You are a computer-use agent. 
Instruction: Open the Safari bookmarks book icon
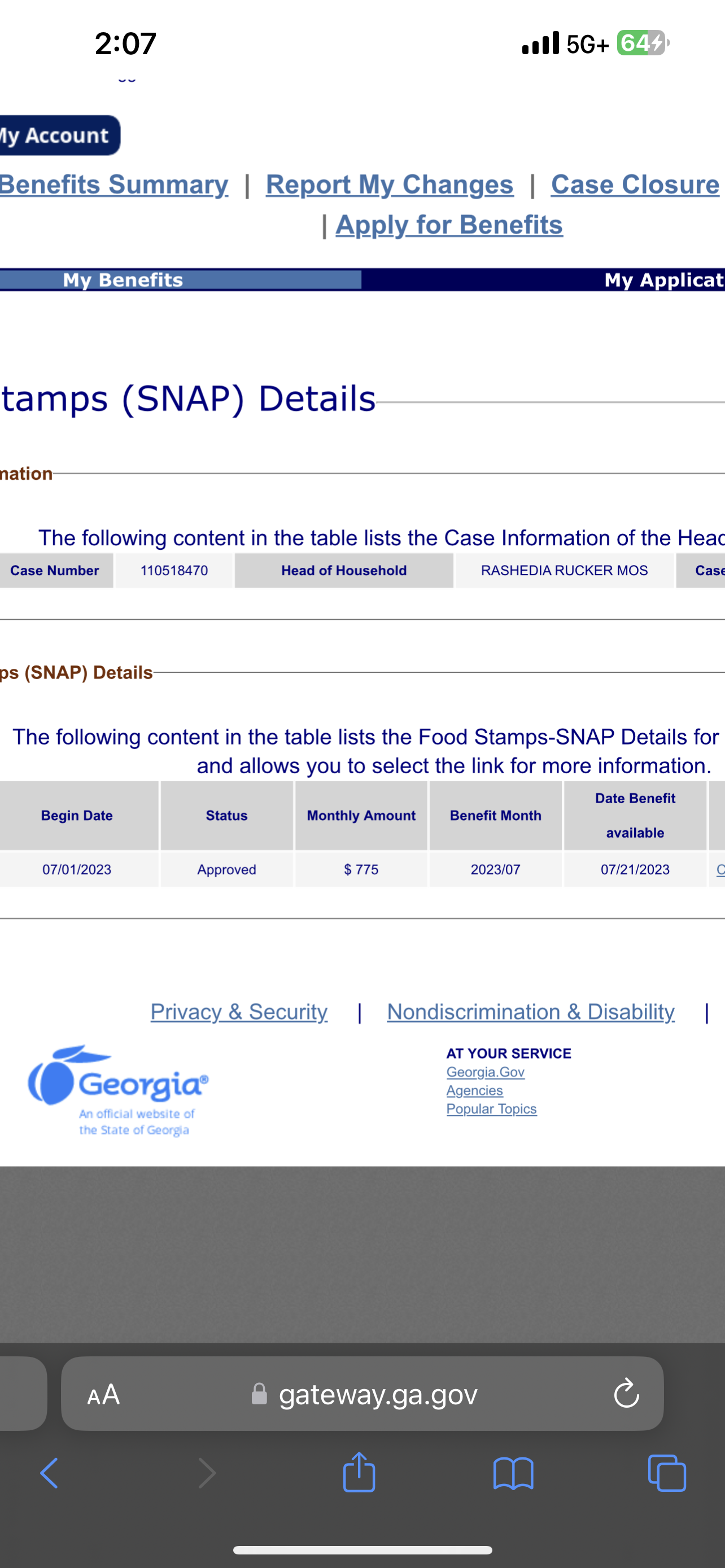click(x=513, y=1473)
